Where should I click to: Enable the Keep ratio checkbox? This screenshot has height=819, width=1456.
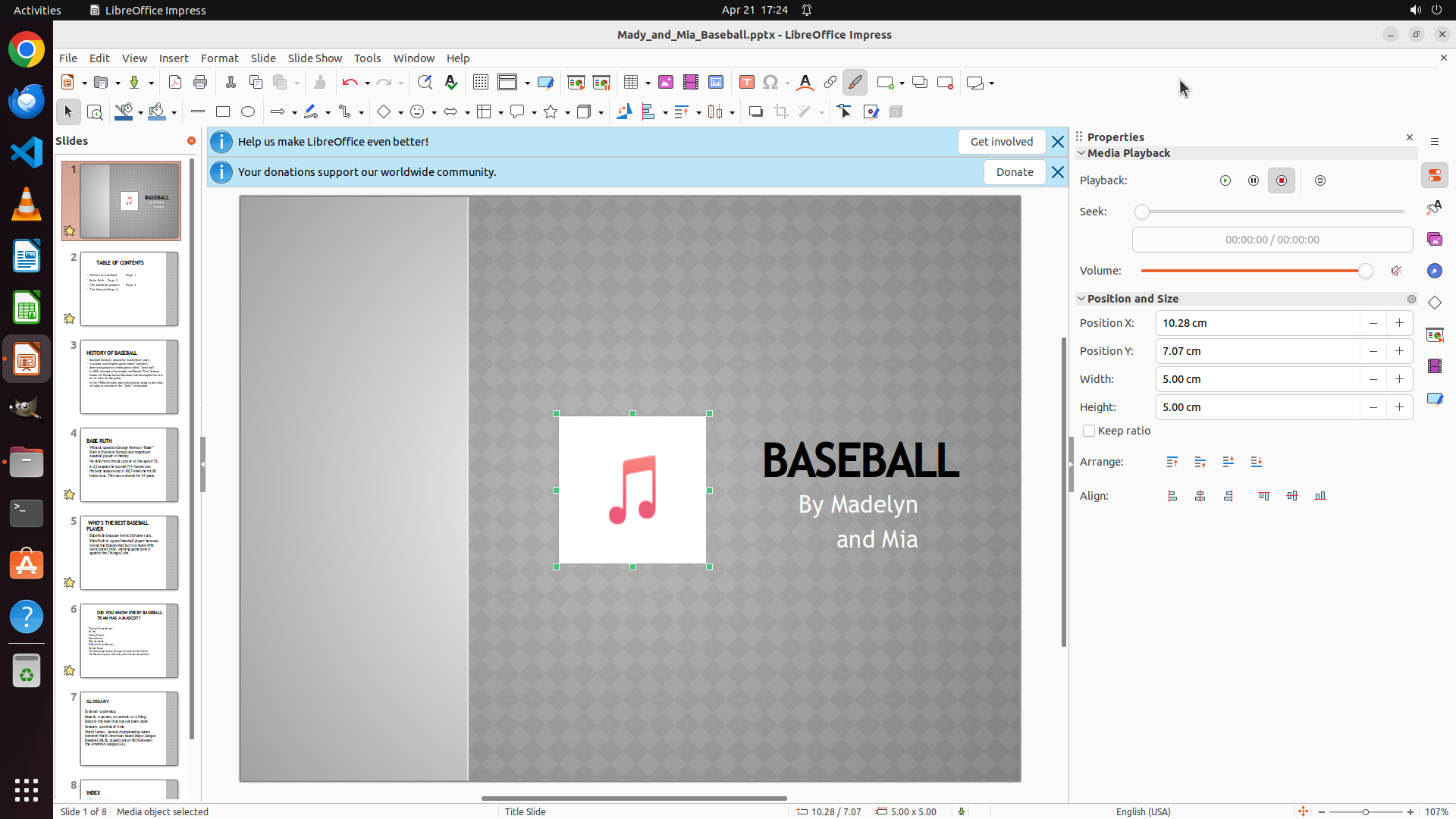point(1089,431)
